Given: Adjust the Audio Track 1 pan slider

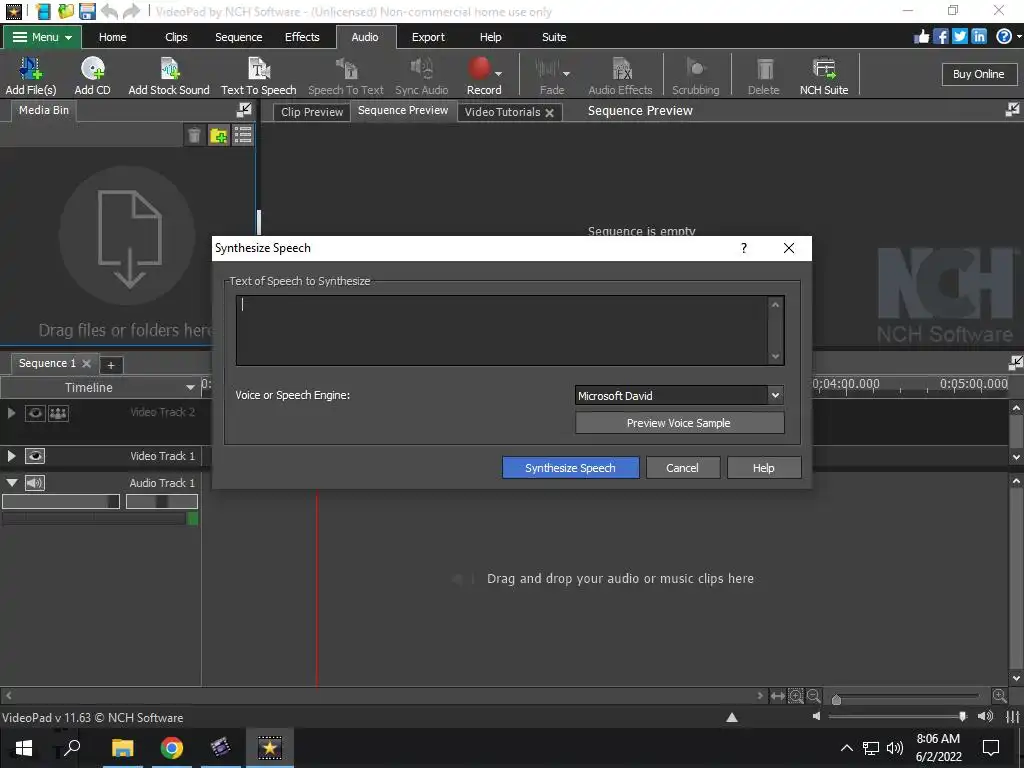Looking at the screenshot, I should tap(162, 502).
